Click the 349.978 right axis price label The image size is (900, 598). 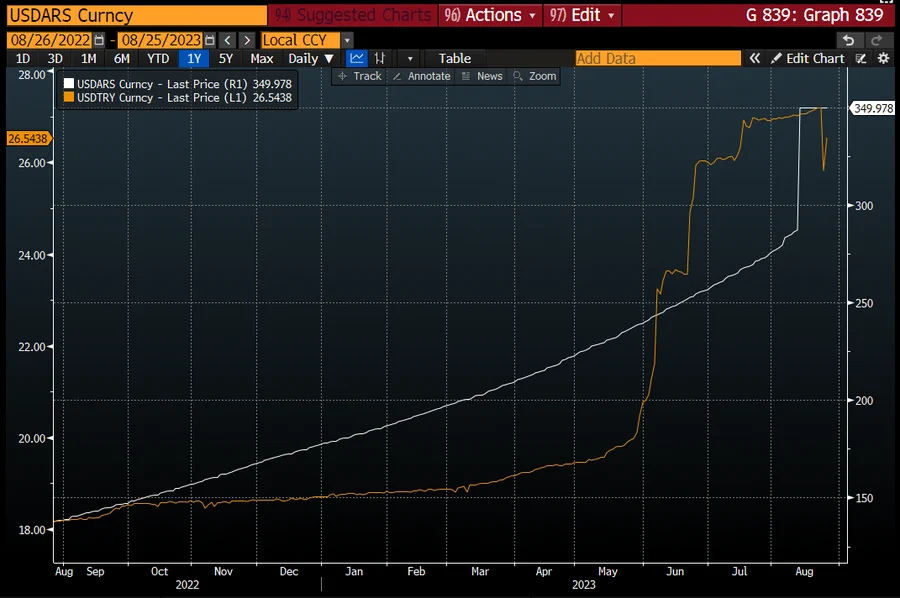(x=872, y=108)
